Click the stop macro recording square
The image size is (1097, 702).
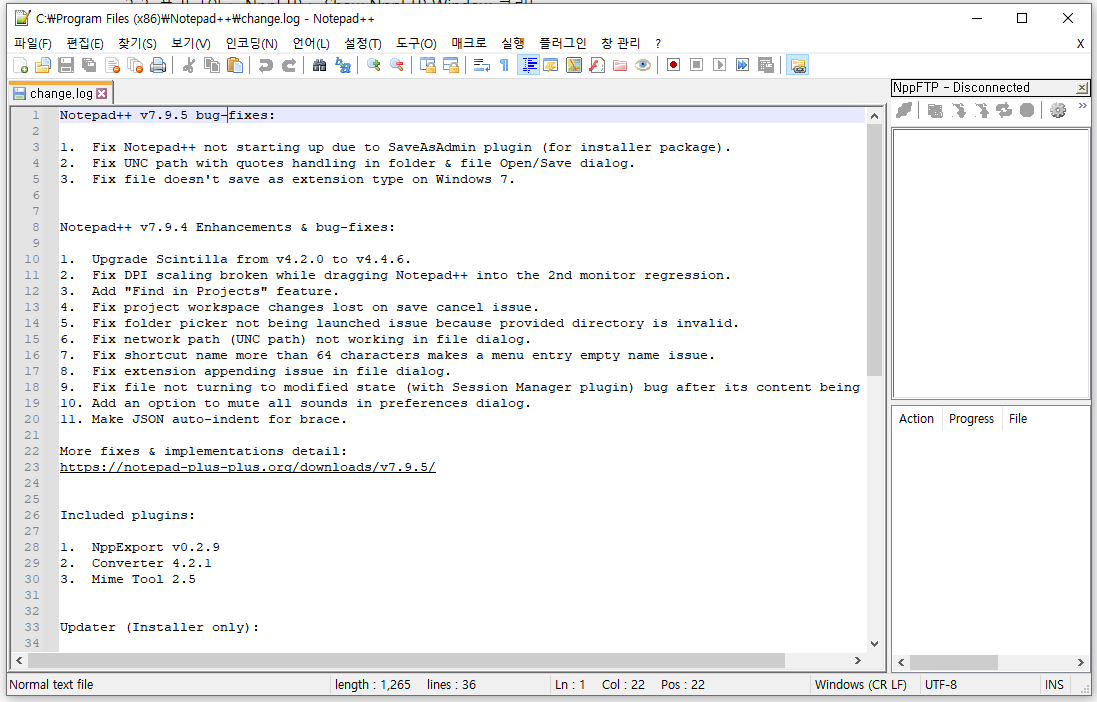[x=696, y=66]
